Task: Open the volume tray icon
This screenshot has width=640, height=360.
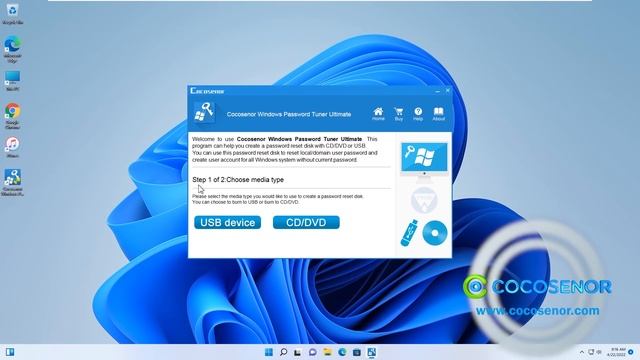Action: 599,352
